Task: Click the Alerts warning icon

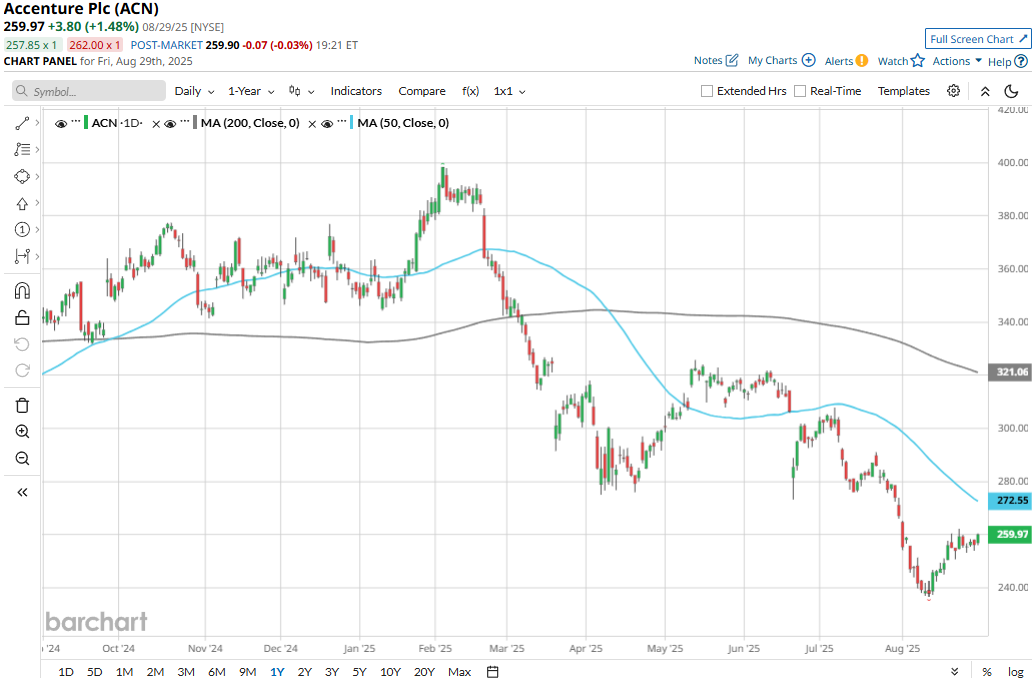Action: coord(862,61)
